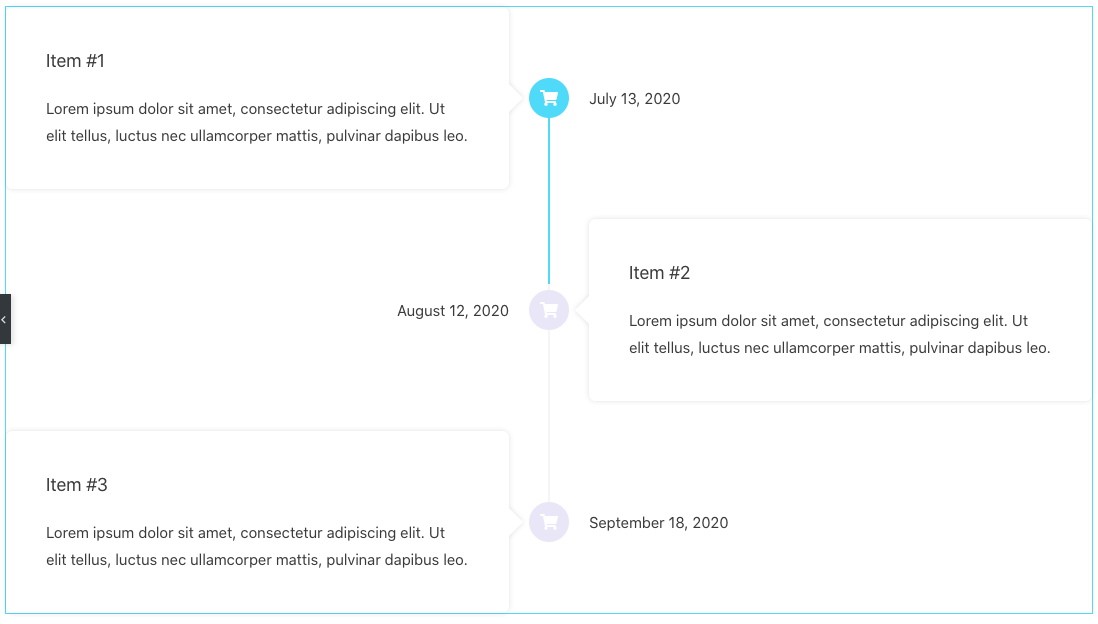1098x624 pixels.
Task: Click the arrow pointer on the Item #3 card
Action: tap(516, 522)
